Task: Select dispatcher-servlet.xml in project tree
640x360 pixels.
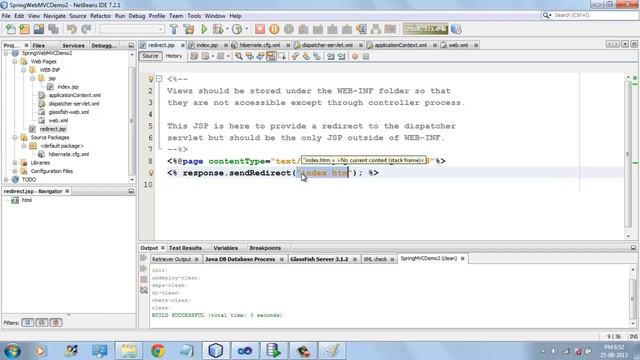Action: (73, 103)
